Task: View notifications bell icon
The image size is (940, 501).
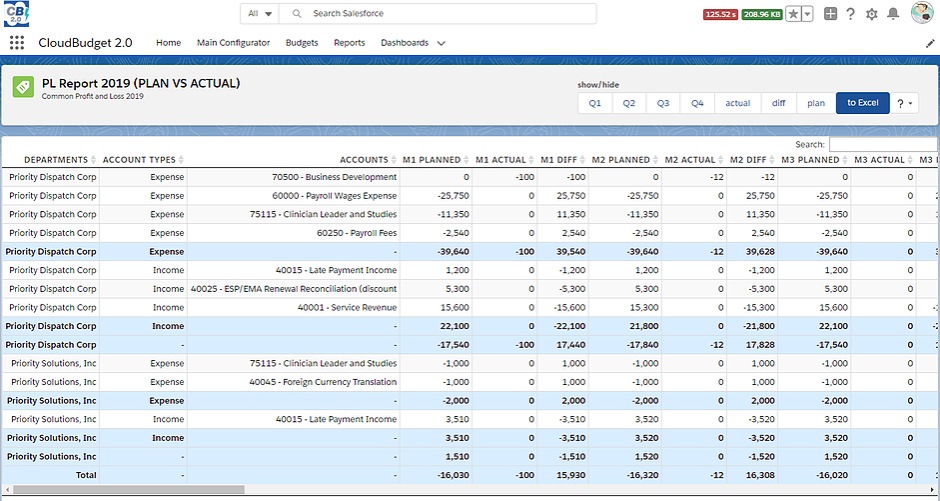Action: click(x=892, y=14)
